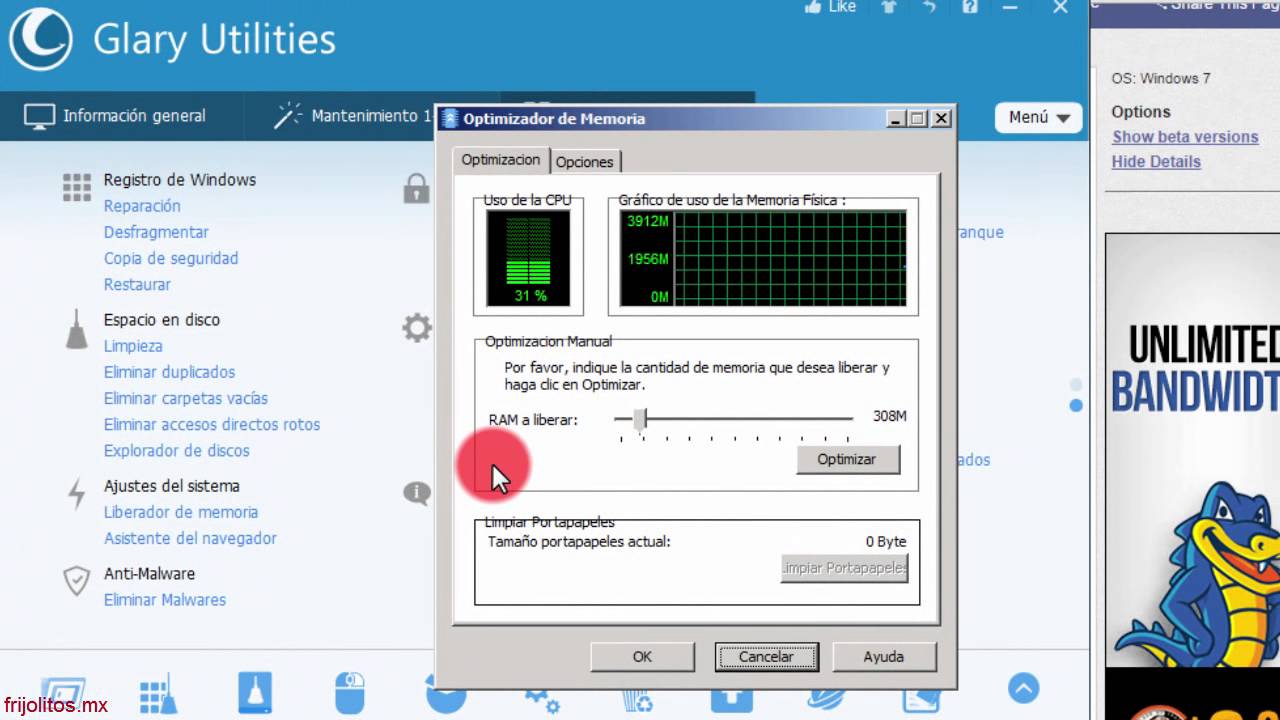The height and width of the screenshot is (720, 1280).
Task: Select the Optimizacion tab in dialog
Action: tap(501, 160)
